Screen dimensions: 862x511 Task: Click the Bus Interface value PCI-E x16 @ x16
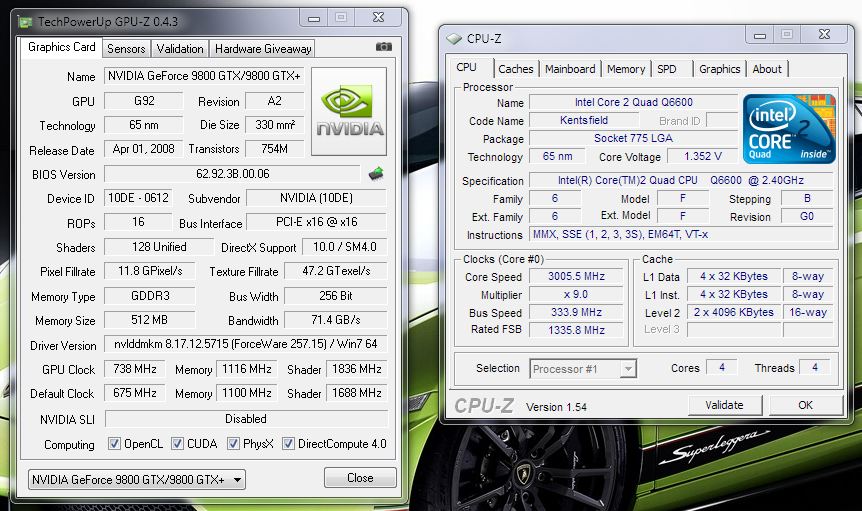(x=317, y=222)
